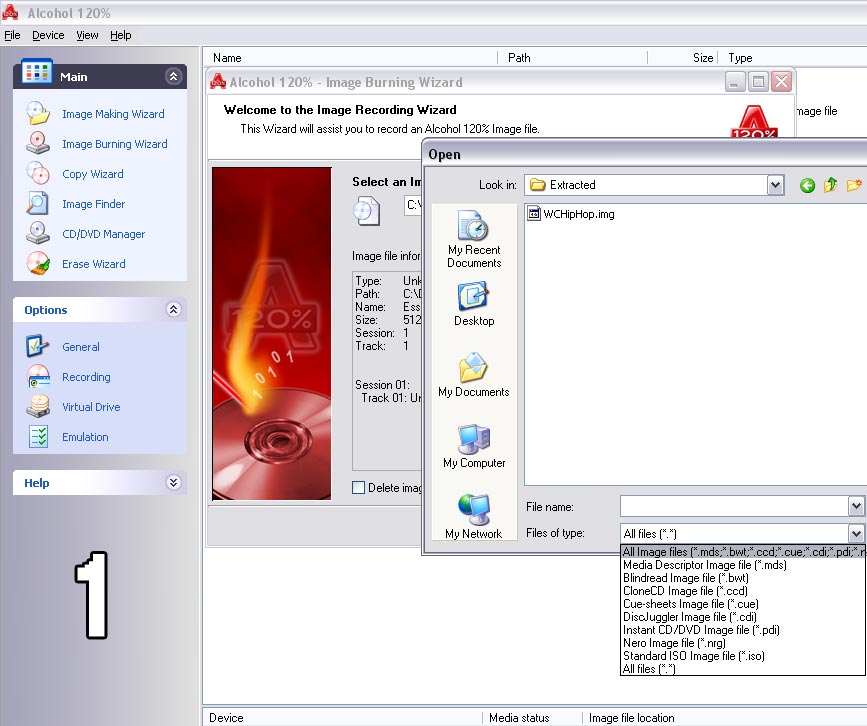Go to My Recent Documents place
Image resolution: width=867 pixels, height=726 pixels.
(474, 239)
